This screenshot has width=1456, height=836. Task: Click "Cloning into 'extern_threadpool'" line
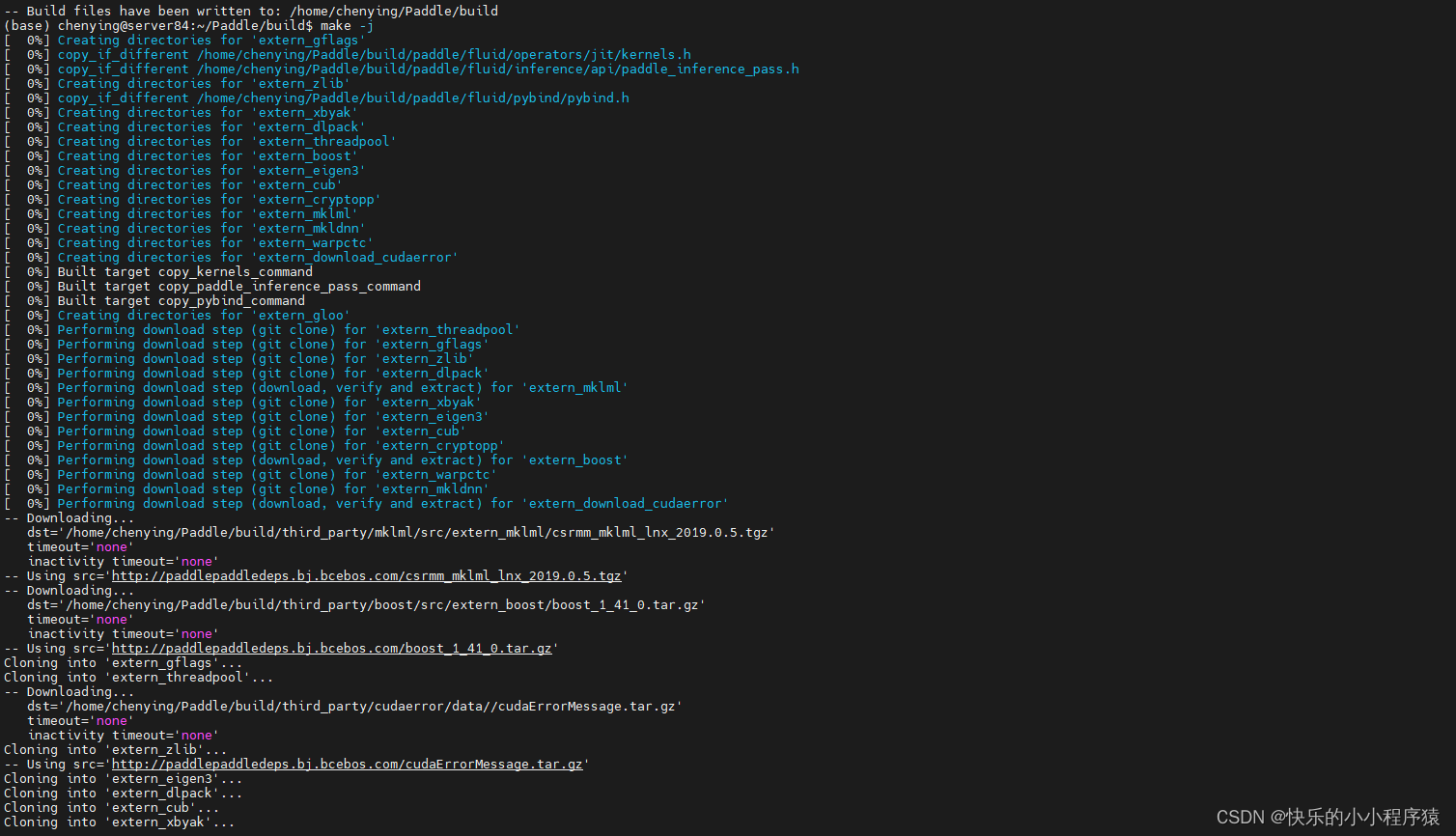tap(139, 677)
